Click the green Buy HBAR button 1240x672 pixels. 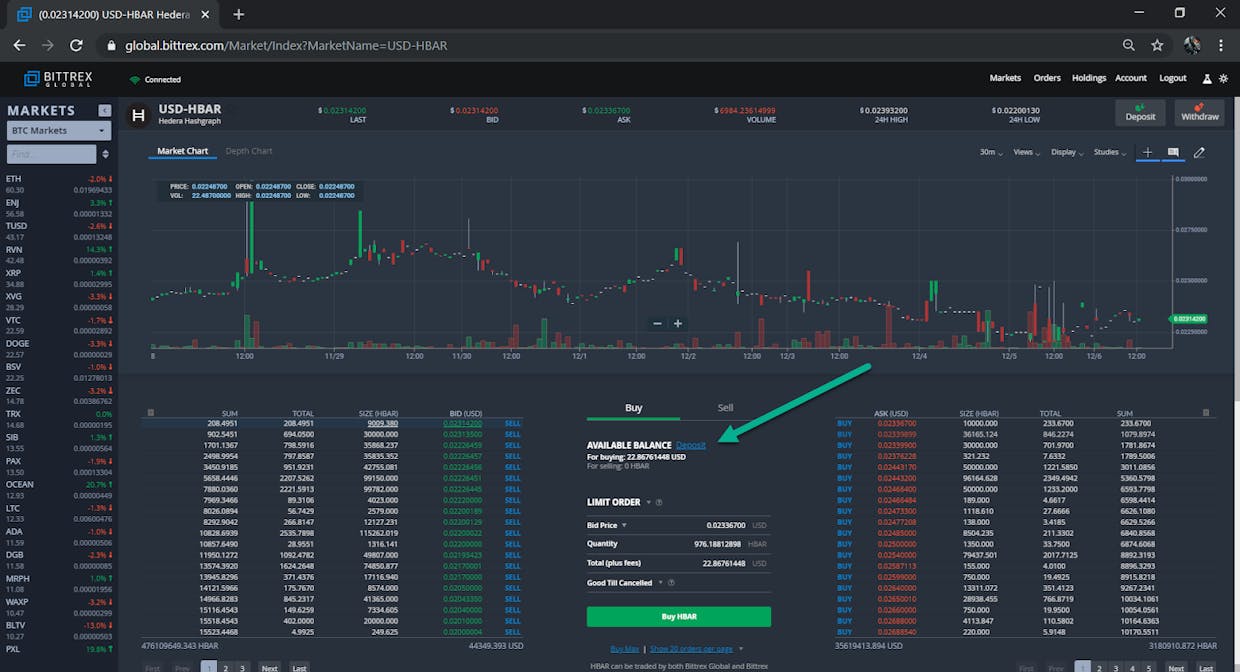pos(679,616)
